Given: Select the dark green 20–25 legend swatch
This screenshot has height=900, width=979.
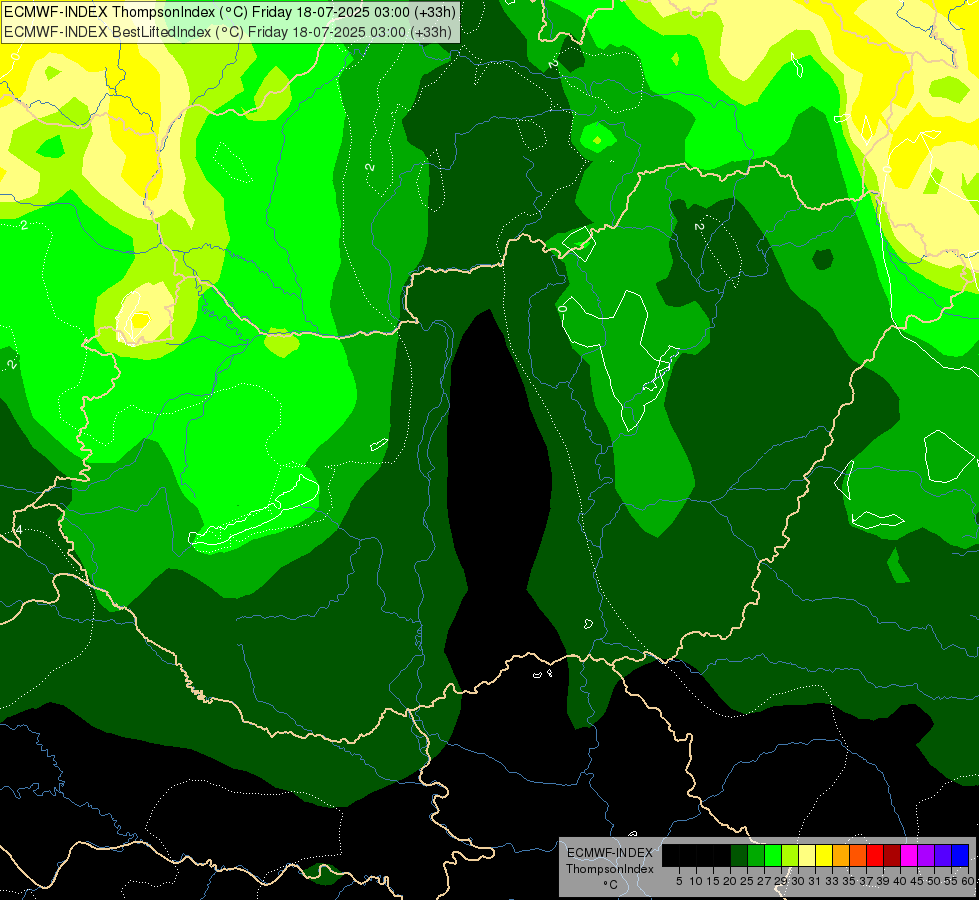Looking at the screenshot, I should click(740, 855).
